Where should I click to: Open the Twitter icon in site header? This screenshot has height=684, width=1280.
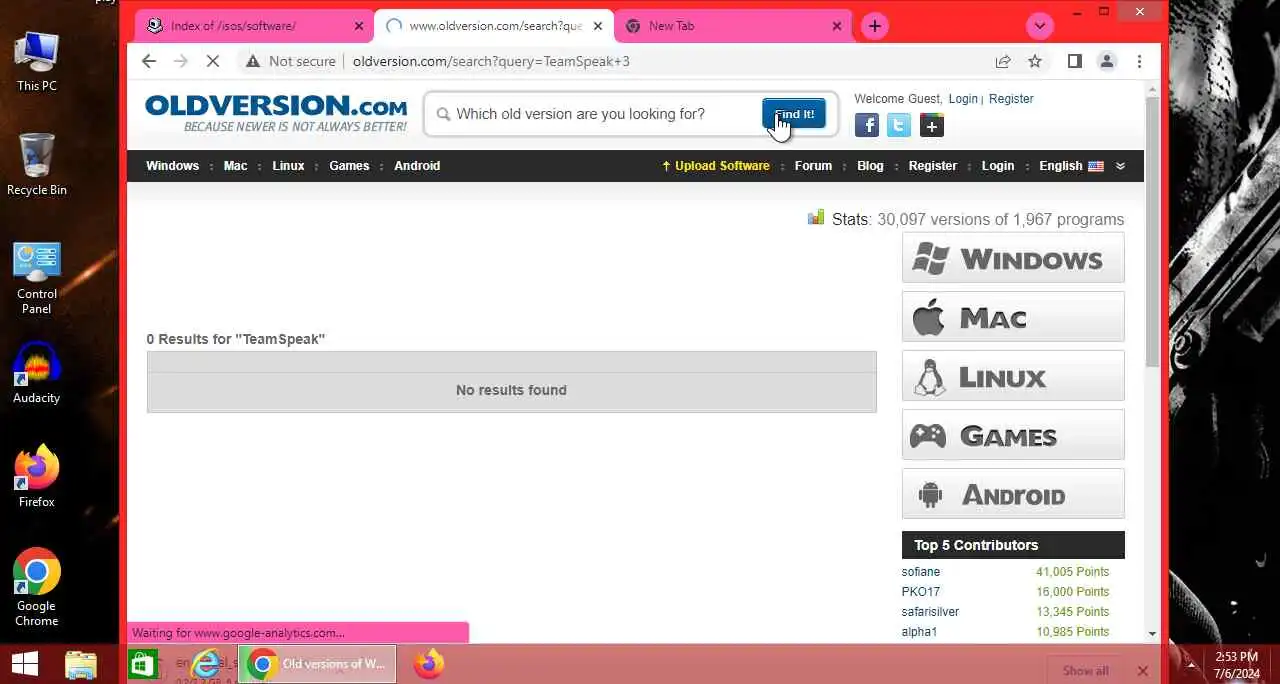click(x=899, y=125)
